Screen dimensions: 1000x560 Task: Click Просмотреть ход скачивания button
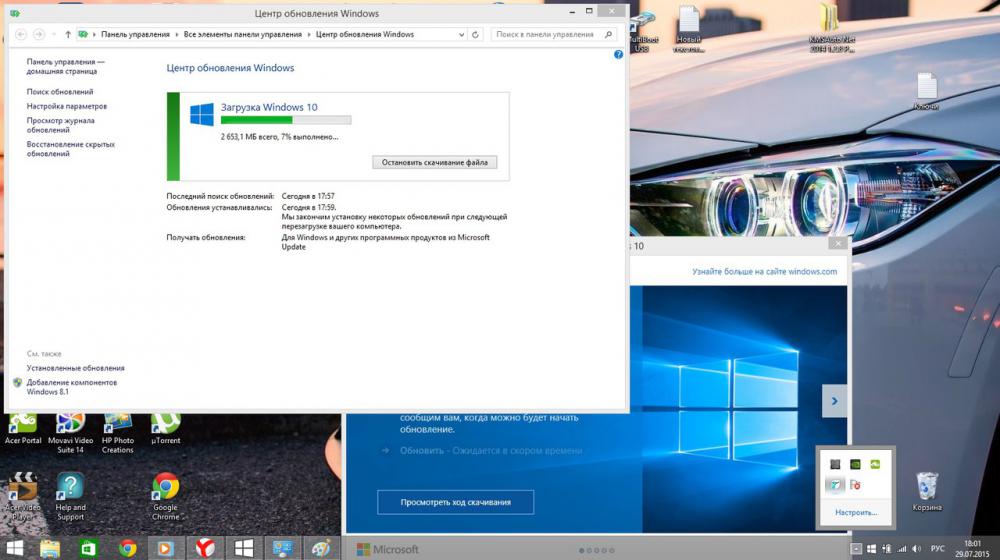tap(455, 502)
